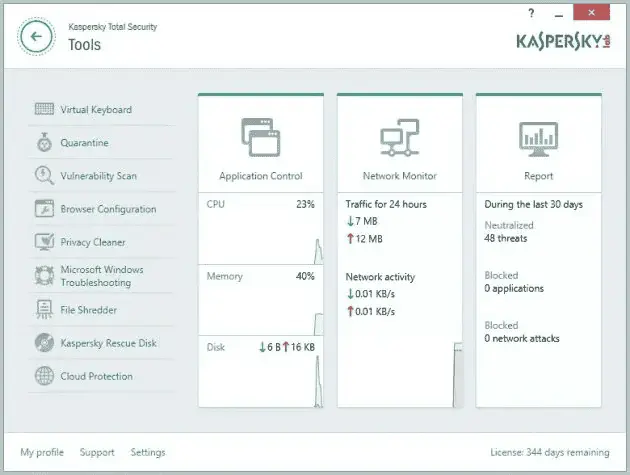Open File Shredder tool
Image resolution: width=630 pixels, height=475 pixels.
coord(88,310)
